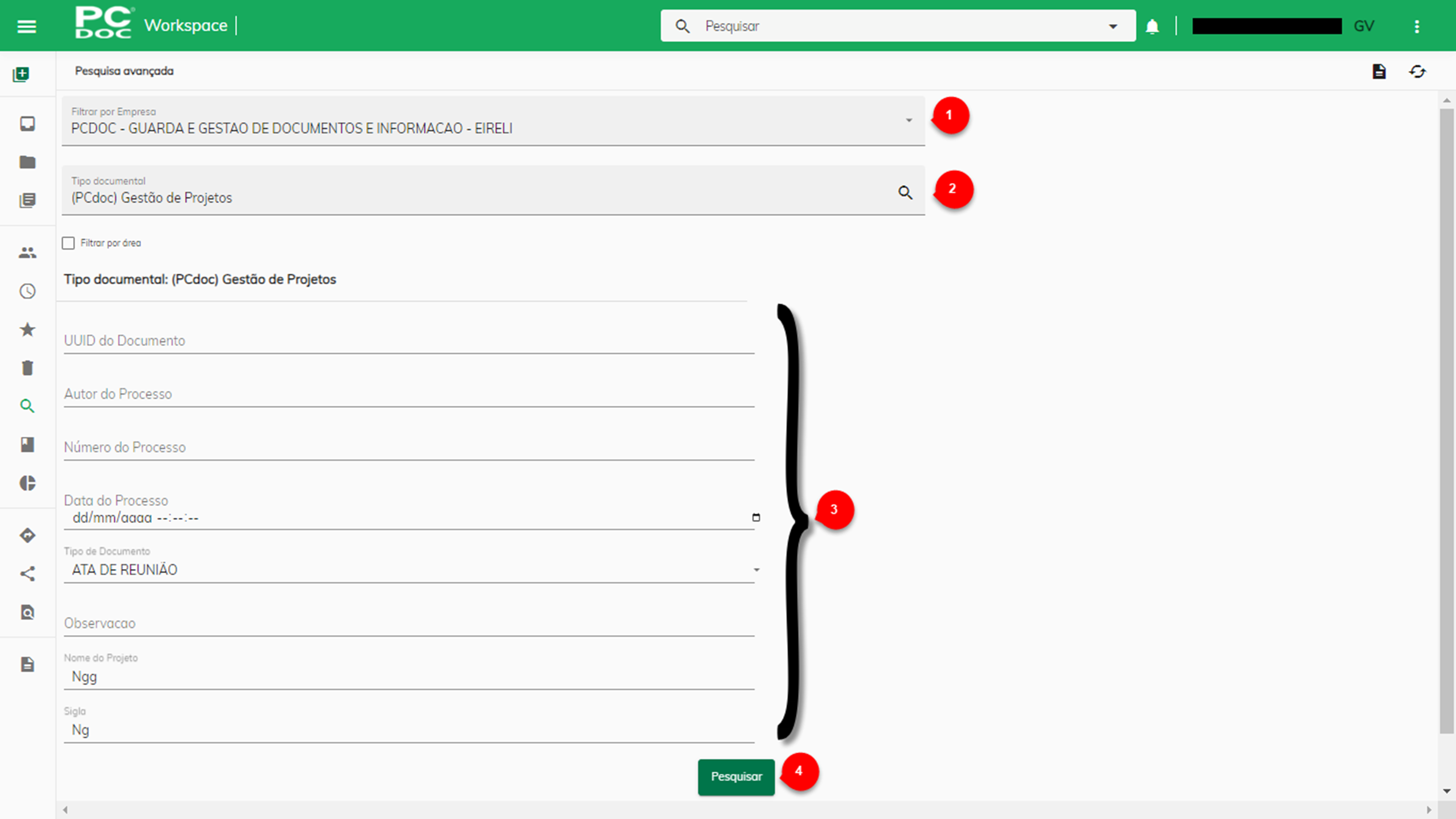Click the magnifier in Tipo documental field
The height and width of the screenshot is (819, 1456).
(x=906, y=193)
